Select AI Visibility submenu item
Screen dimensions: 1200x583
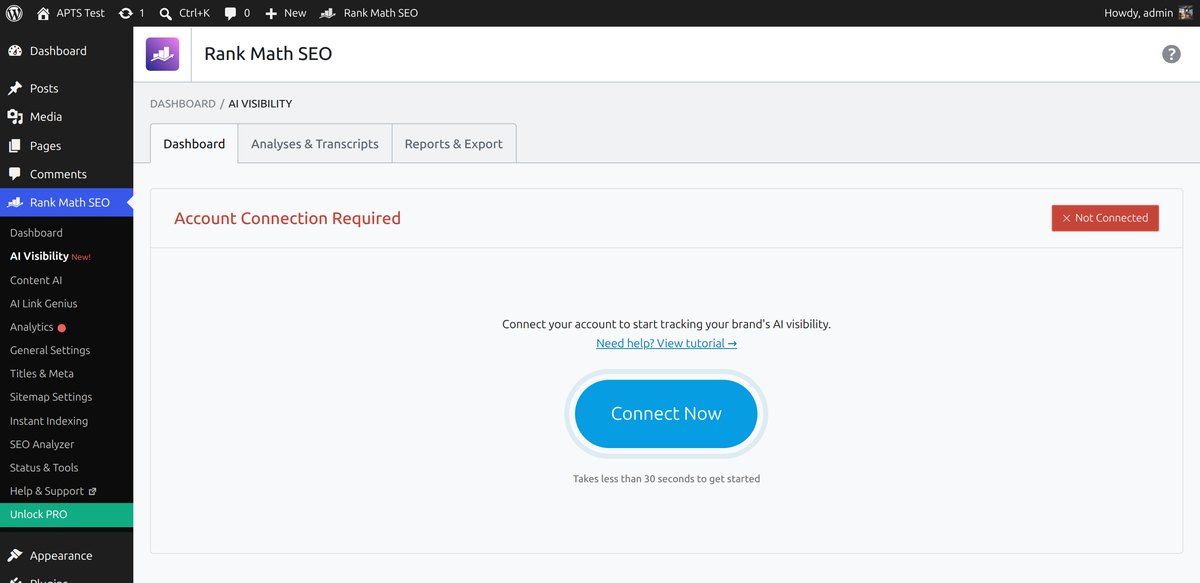coord(39,256)
